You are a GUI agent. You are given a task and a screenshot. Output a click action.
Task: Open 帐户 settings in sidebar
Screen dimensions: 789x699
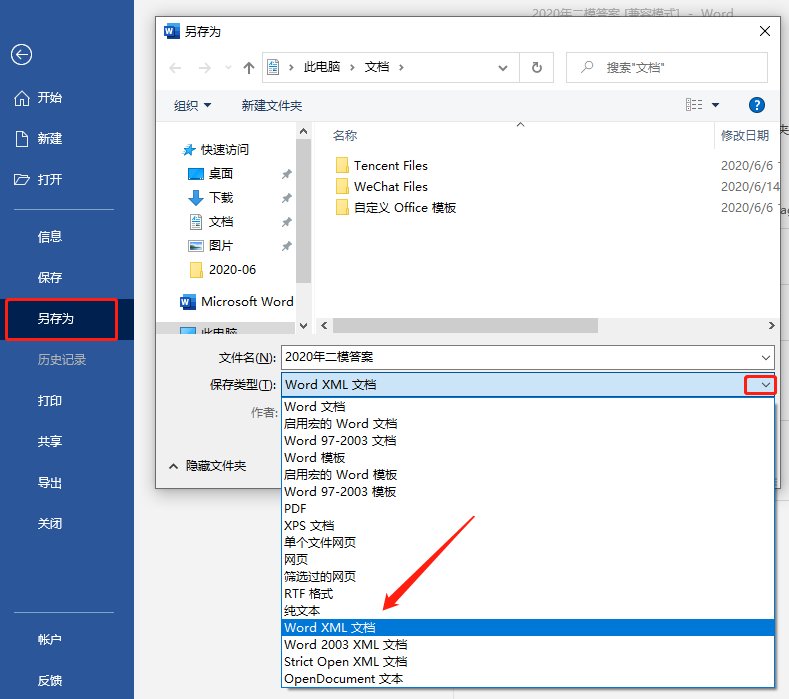coord(49,640)
